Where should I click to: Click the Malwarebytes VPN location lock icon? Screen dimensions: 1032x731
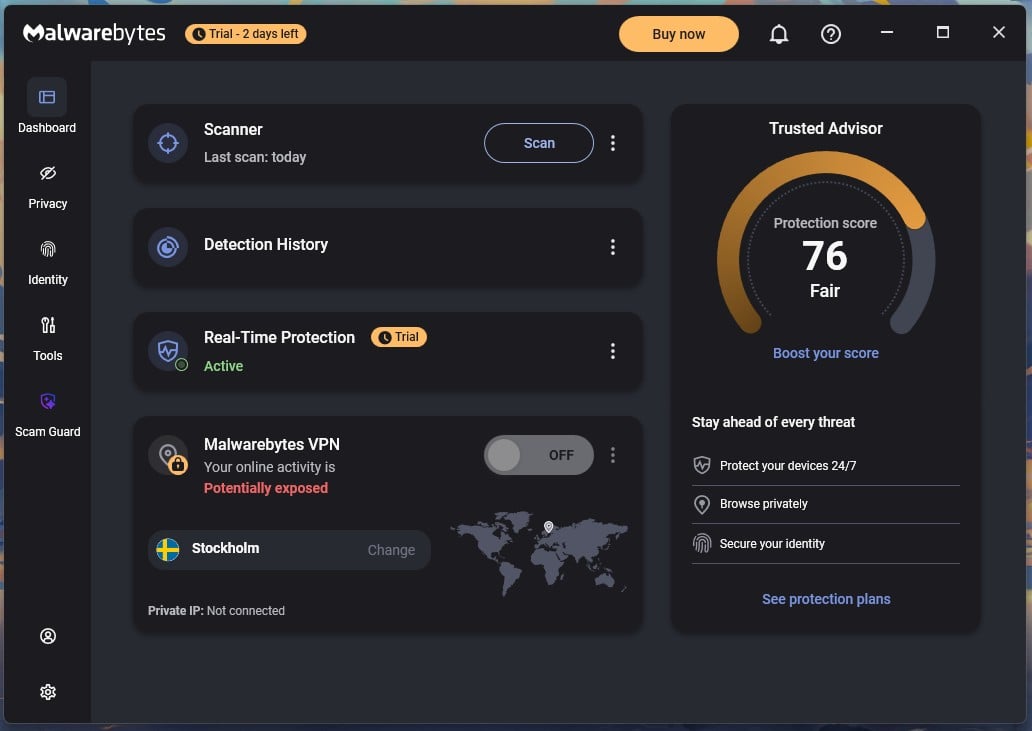pyautogui.click(x=168, y=455)
